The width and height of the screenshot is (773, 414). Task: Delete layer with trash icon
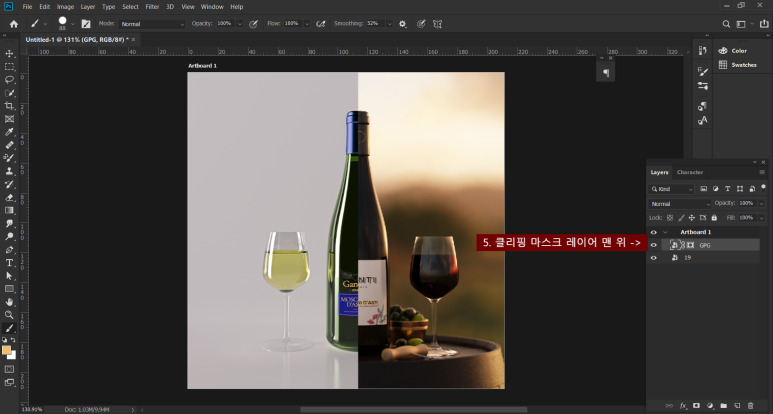(750, 406)
